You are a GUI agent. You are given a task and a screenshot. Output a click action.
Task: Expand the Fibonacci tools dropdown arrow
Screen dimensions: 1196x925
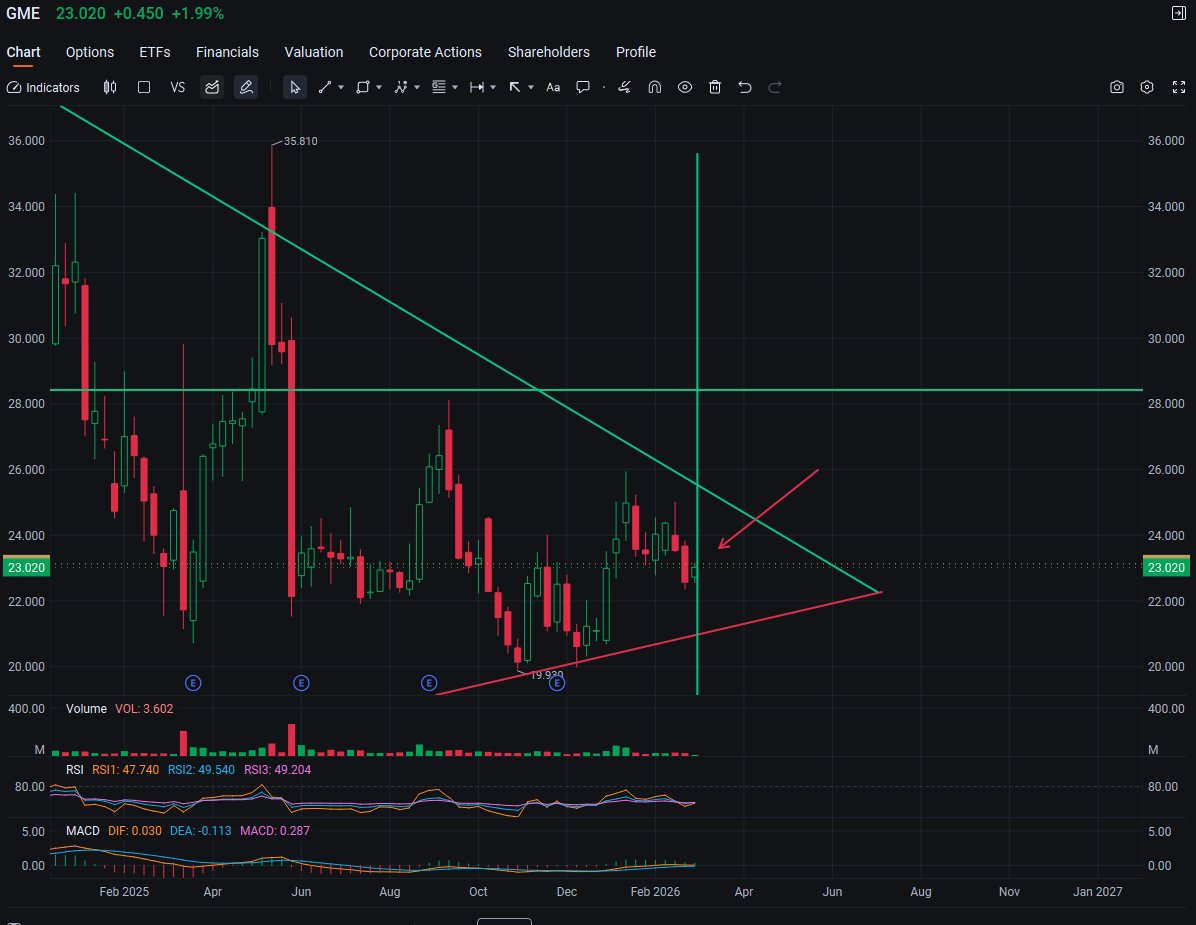tap(455, 88)
